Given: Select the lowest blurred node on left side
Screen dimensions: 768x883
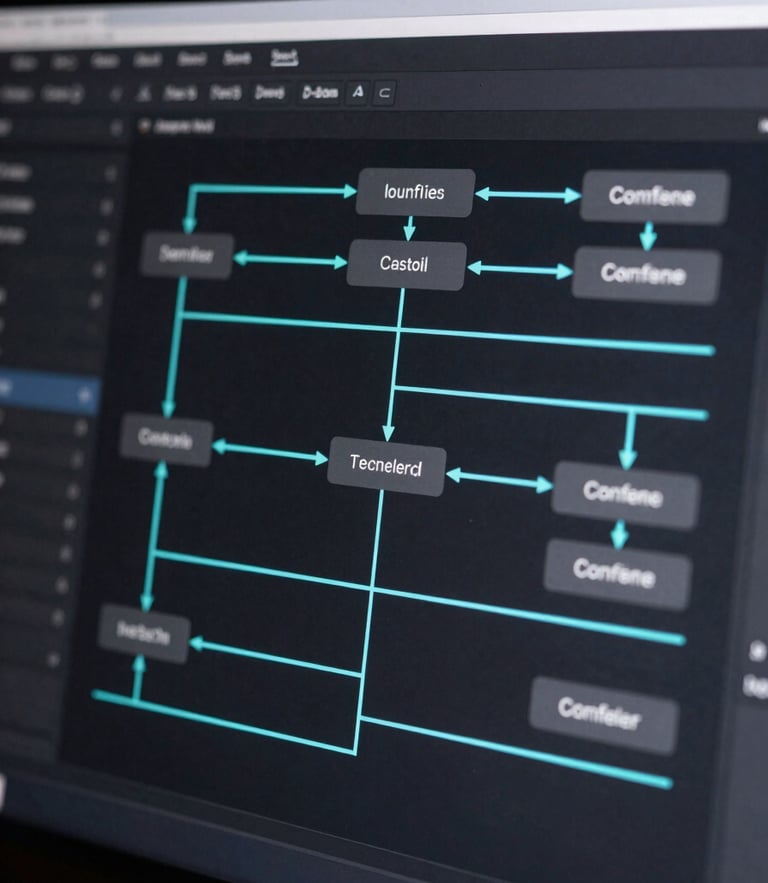Looking at the screenshot, I should [x=144, y=634].
